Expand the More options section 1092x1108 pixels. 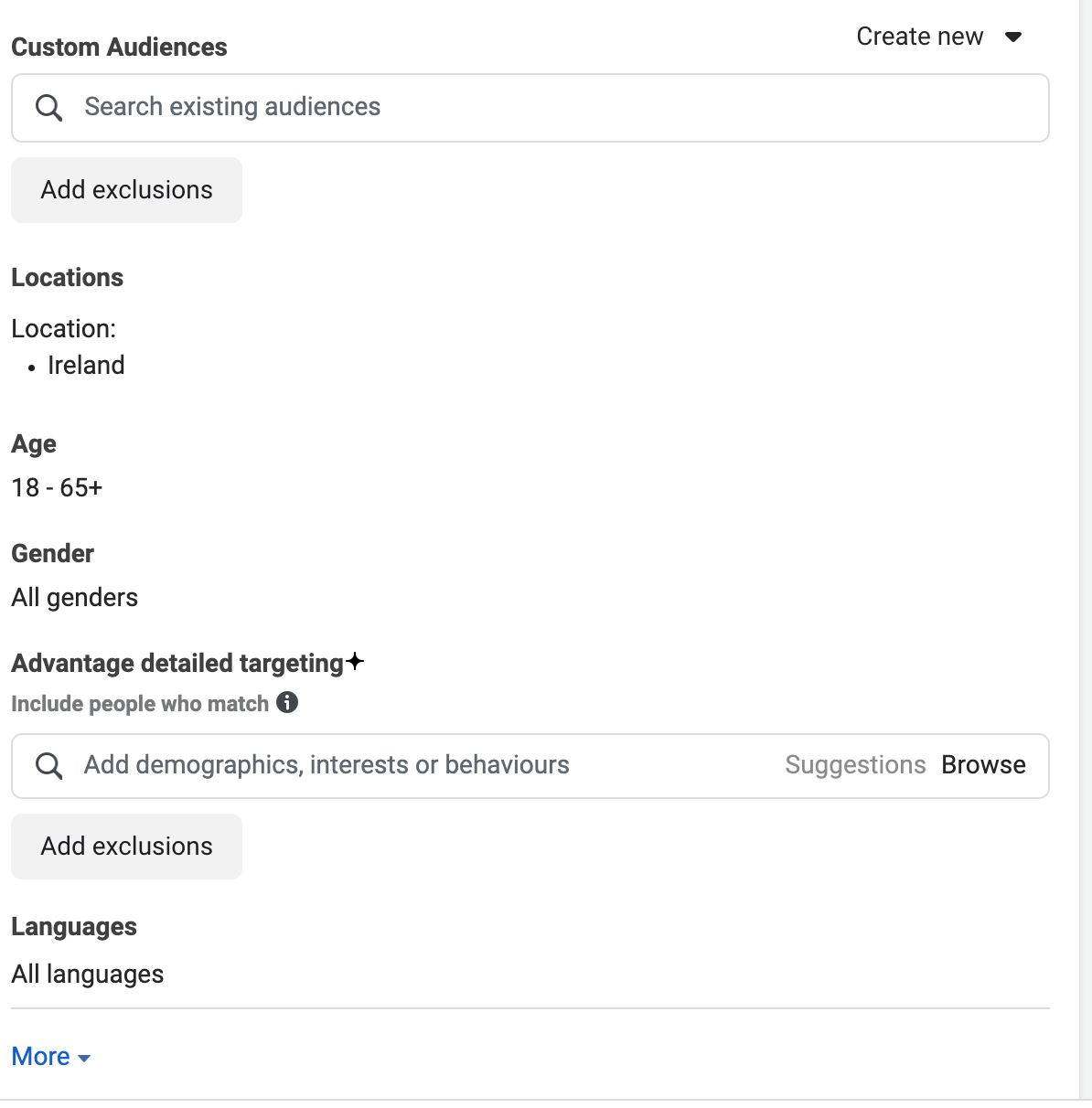coord(41,1057)
